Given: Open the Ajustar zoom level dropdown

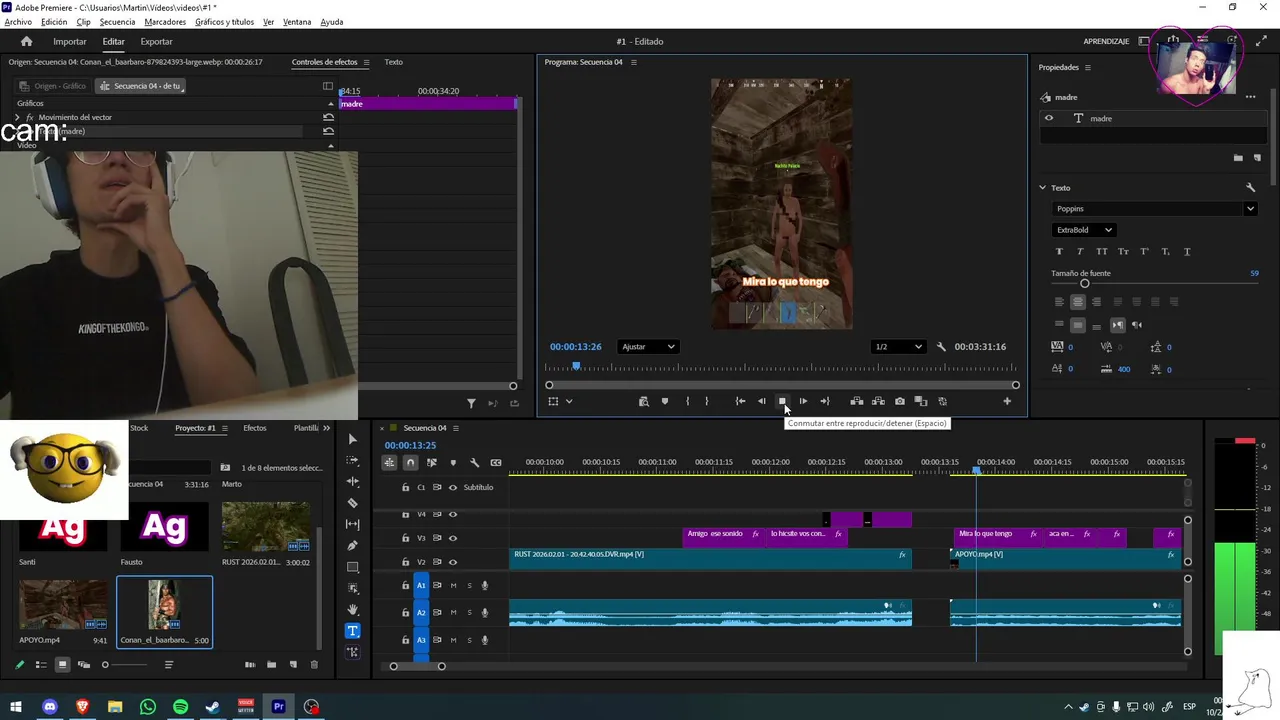Looking at the screenshot, I should tap(648, 347).
